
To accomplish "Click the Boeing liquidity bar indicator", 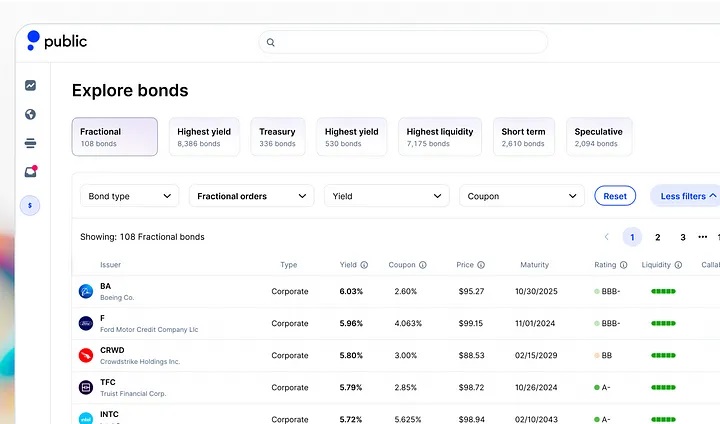I will (x=663, y=291).
